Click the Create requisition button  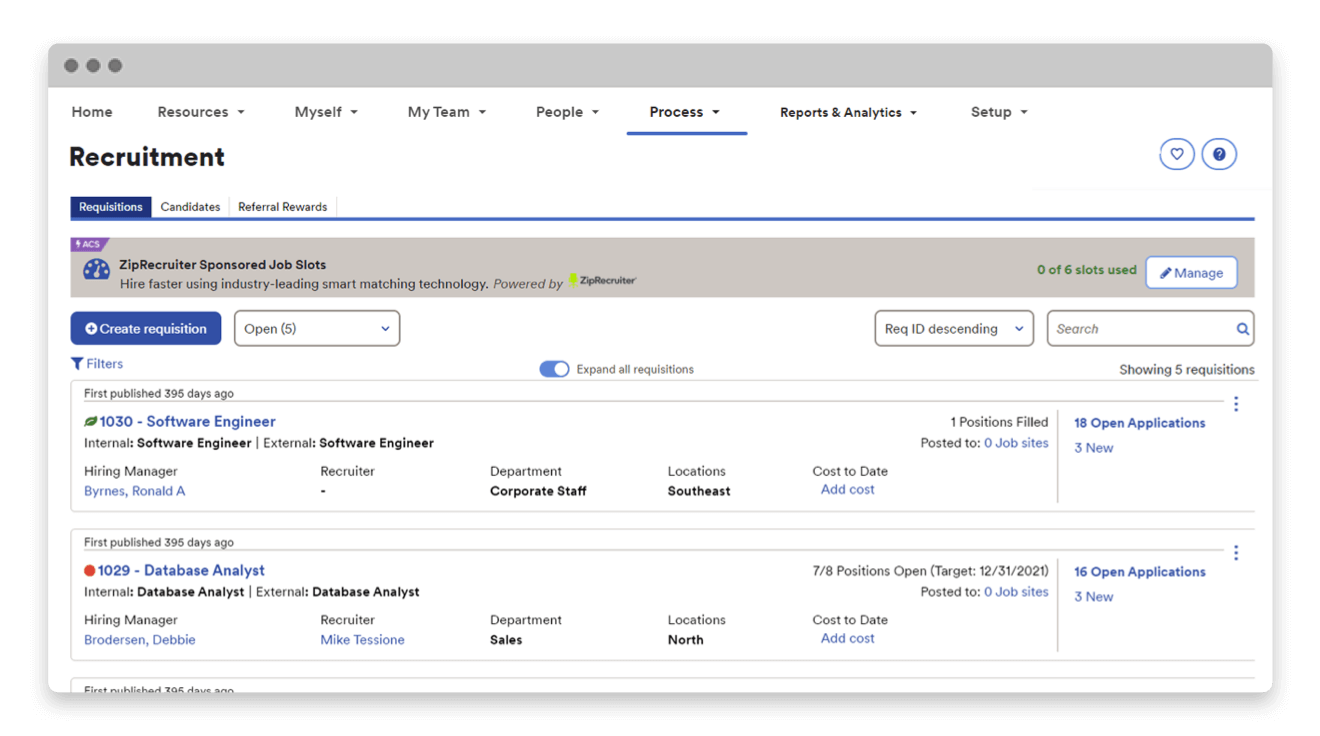pos(145,328)
